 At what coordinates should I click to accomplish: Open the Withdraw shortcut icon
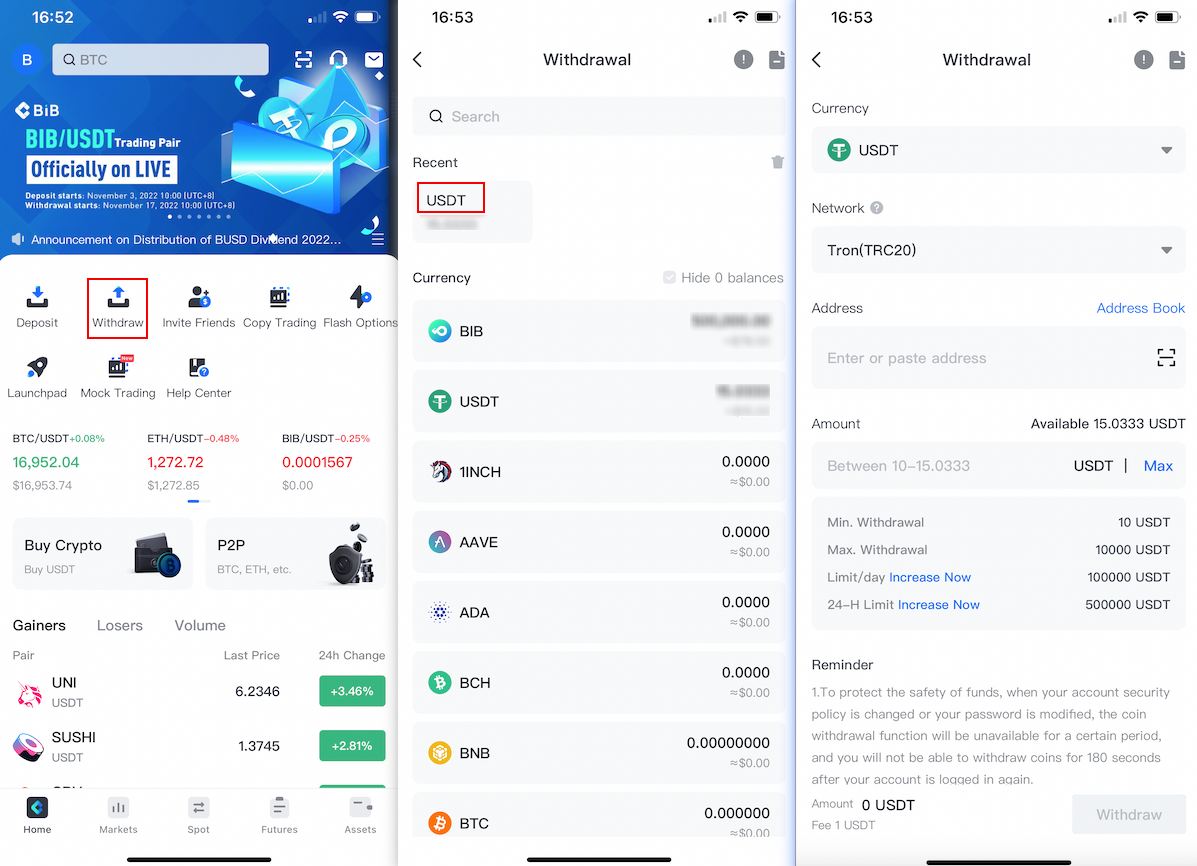coord(118,296)
